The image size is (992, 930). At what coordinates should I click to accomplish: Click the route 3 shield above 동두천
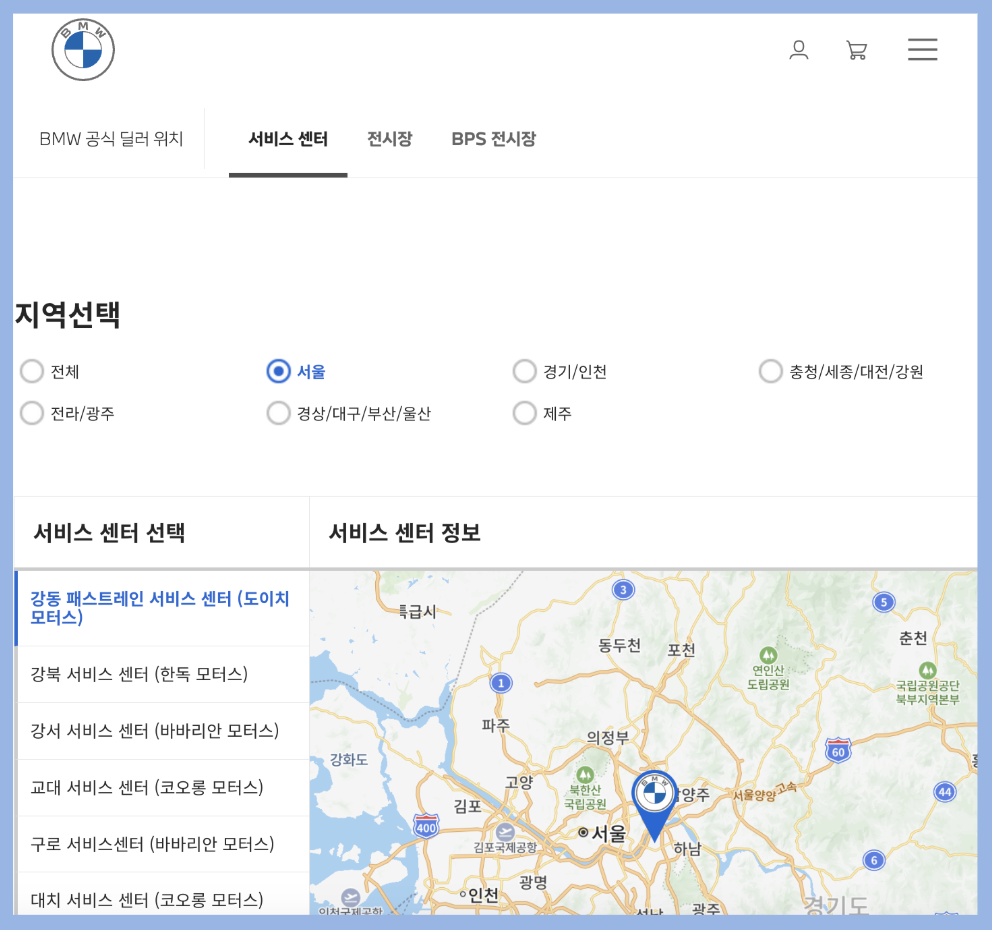(623, 590)
